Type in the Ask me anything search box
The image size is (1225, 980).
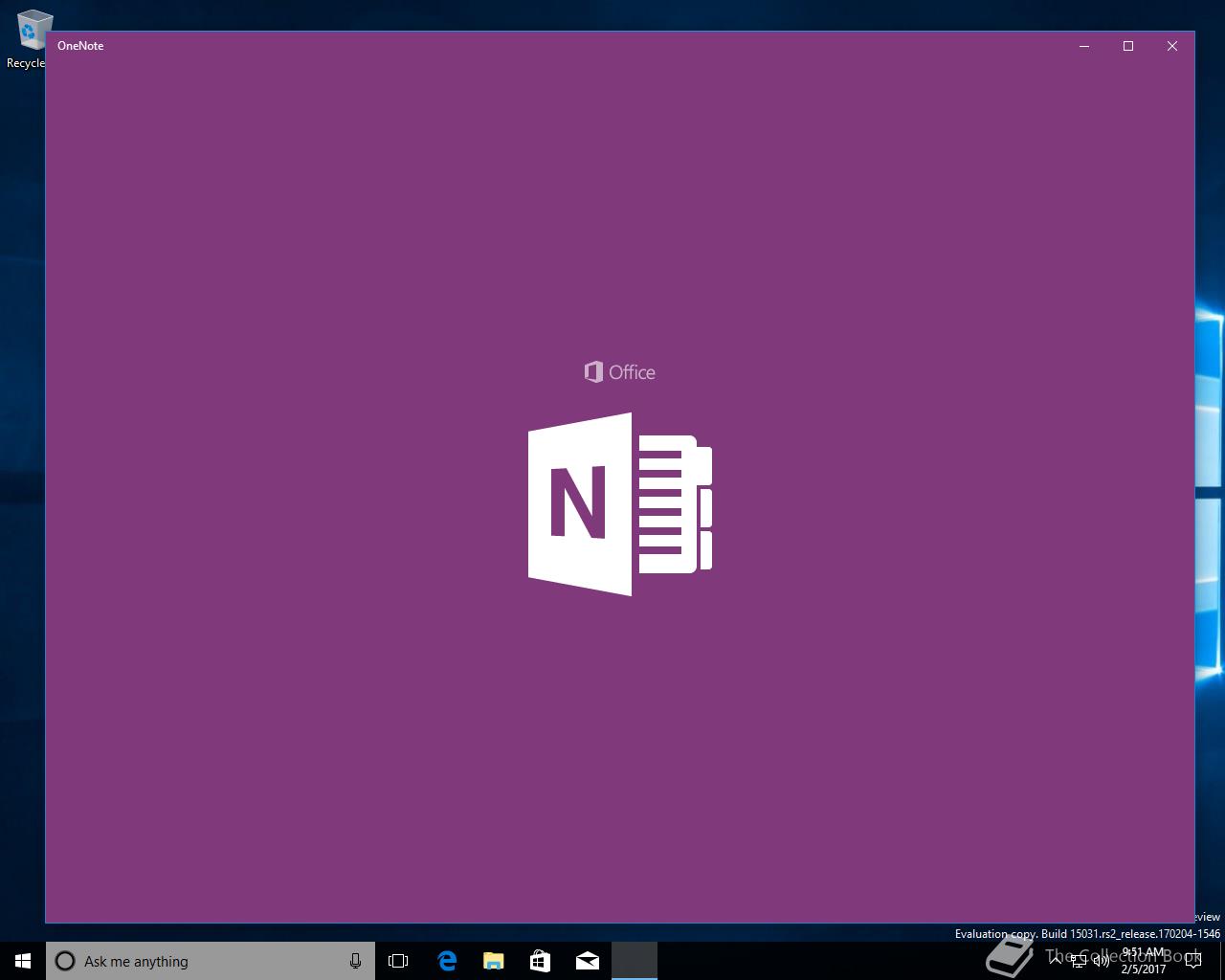(211, 961)
